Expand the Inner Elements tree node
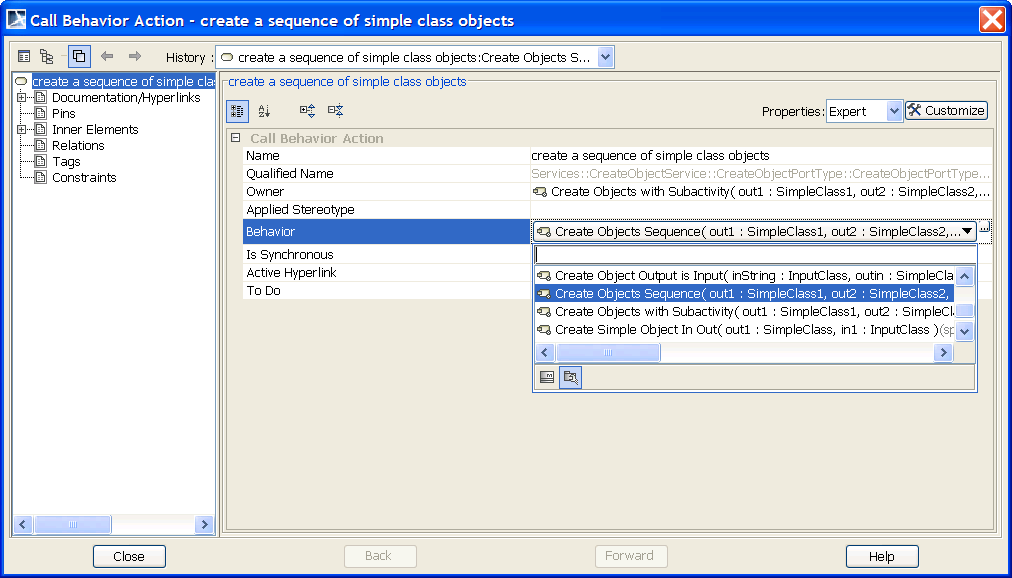 point(21,130)
